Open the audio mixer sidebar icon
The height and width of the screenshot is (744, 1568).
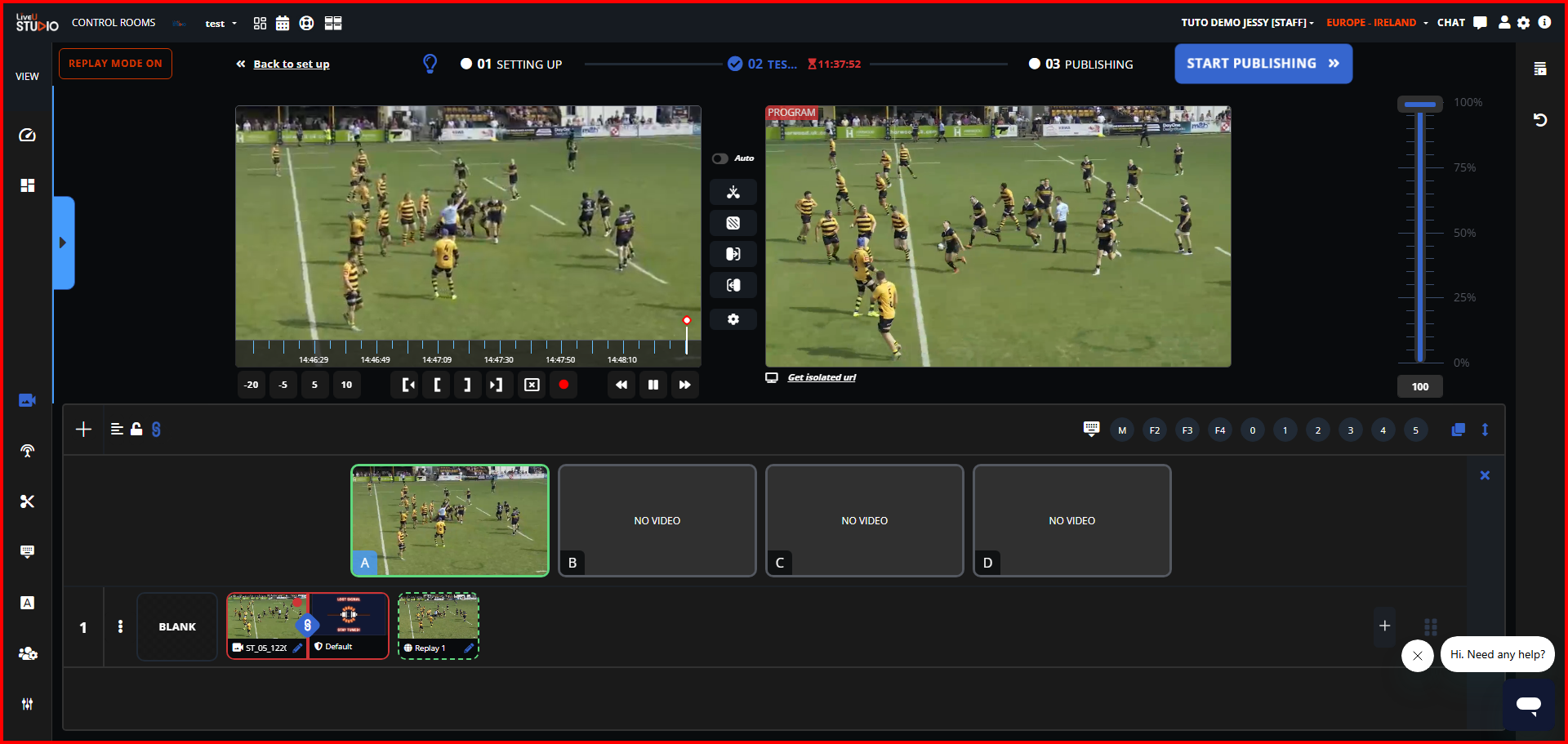(27, 704)
